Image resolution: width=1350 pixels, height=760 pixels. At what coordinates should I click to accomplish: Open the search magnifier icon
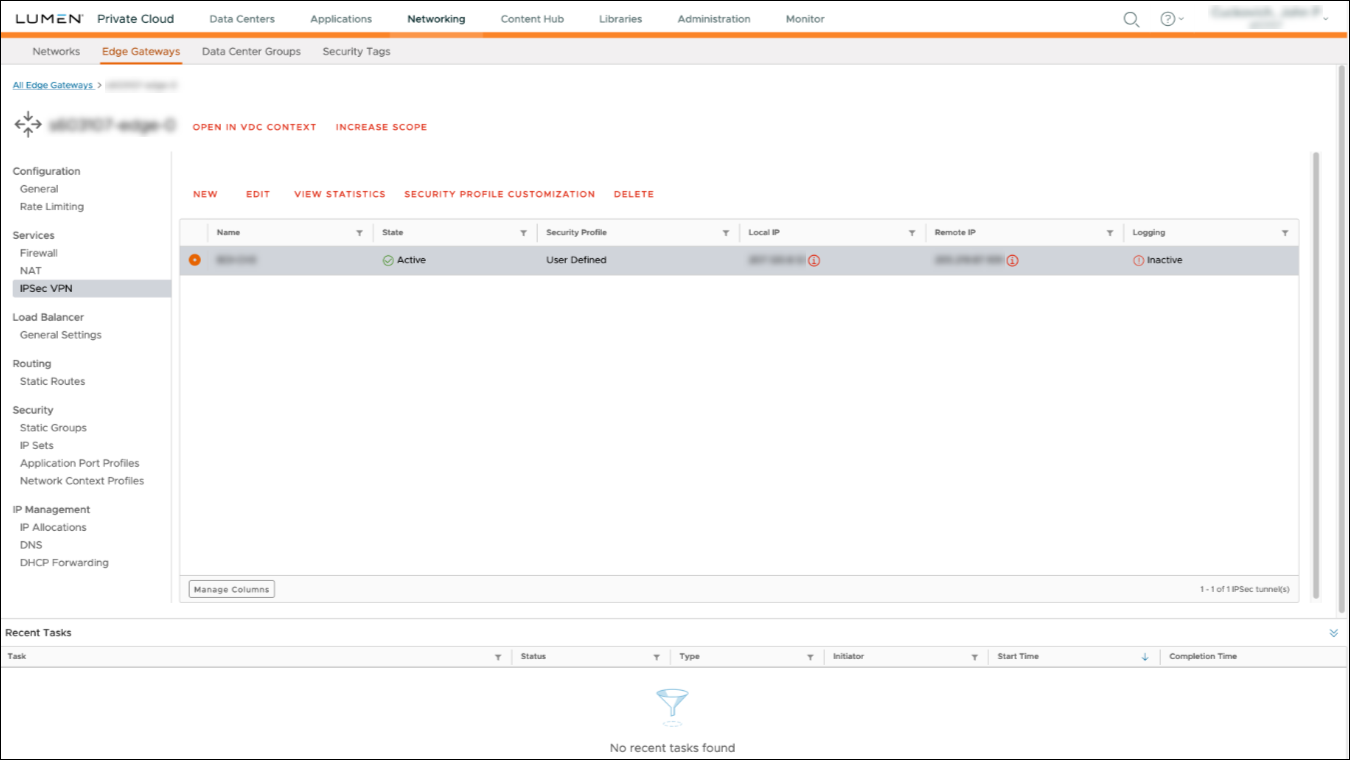(1130, 18)
